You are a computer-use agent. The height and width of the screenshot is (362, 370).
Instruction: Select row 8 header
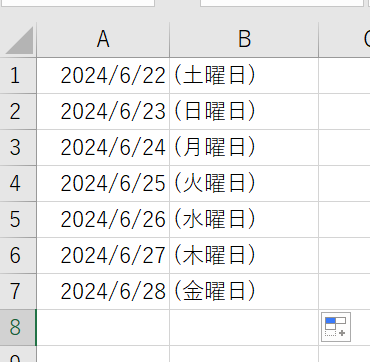(18, 328)
